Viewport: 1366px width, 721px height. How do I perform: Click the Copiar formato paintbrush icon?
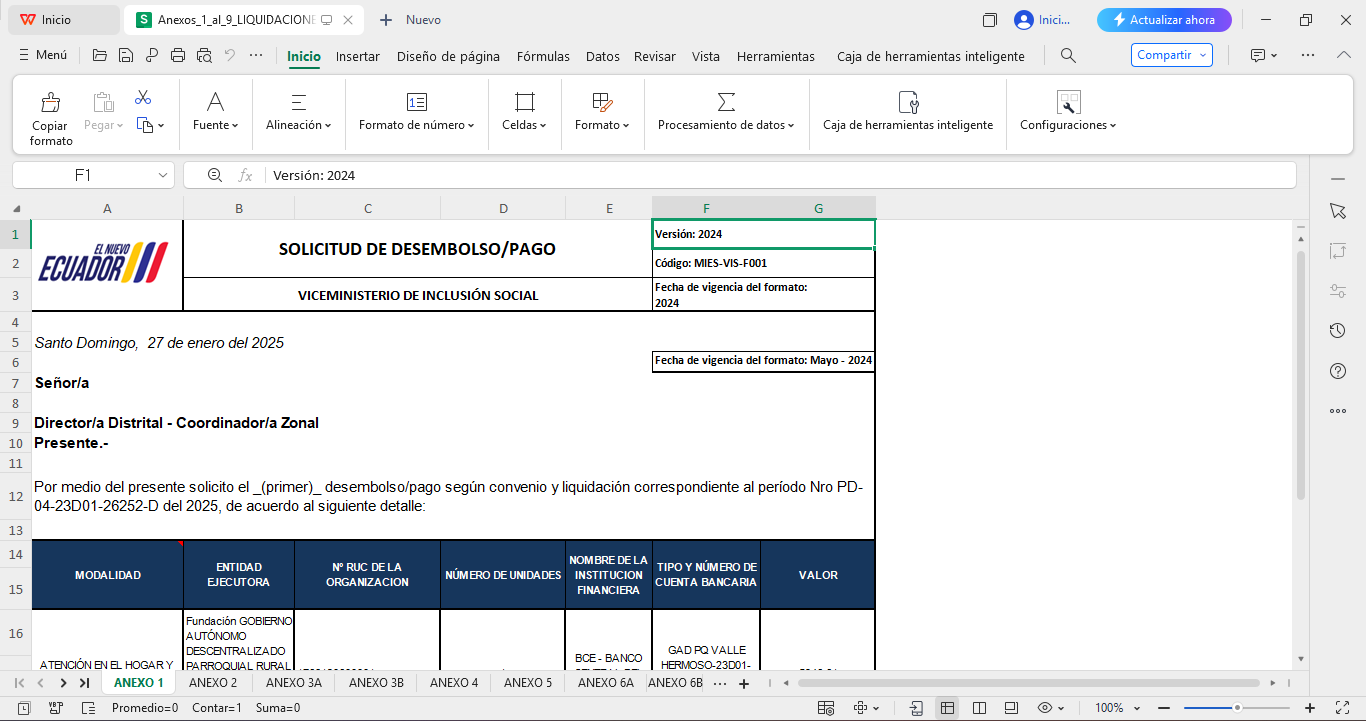point(50,103)
